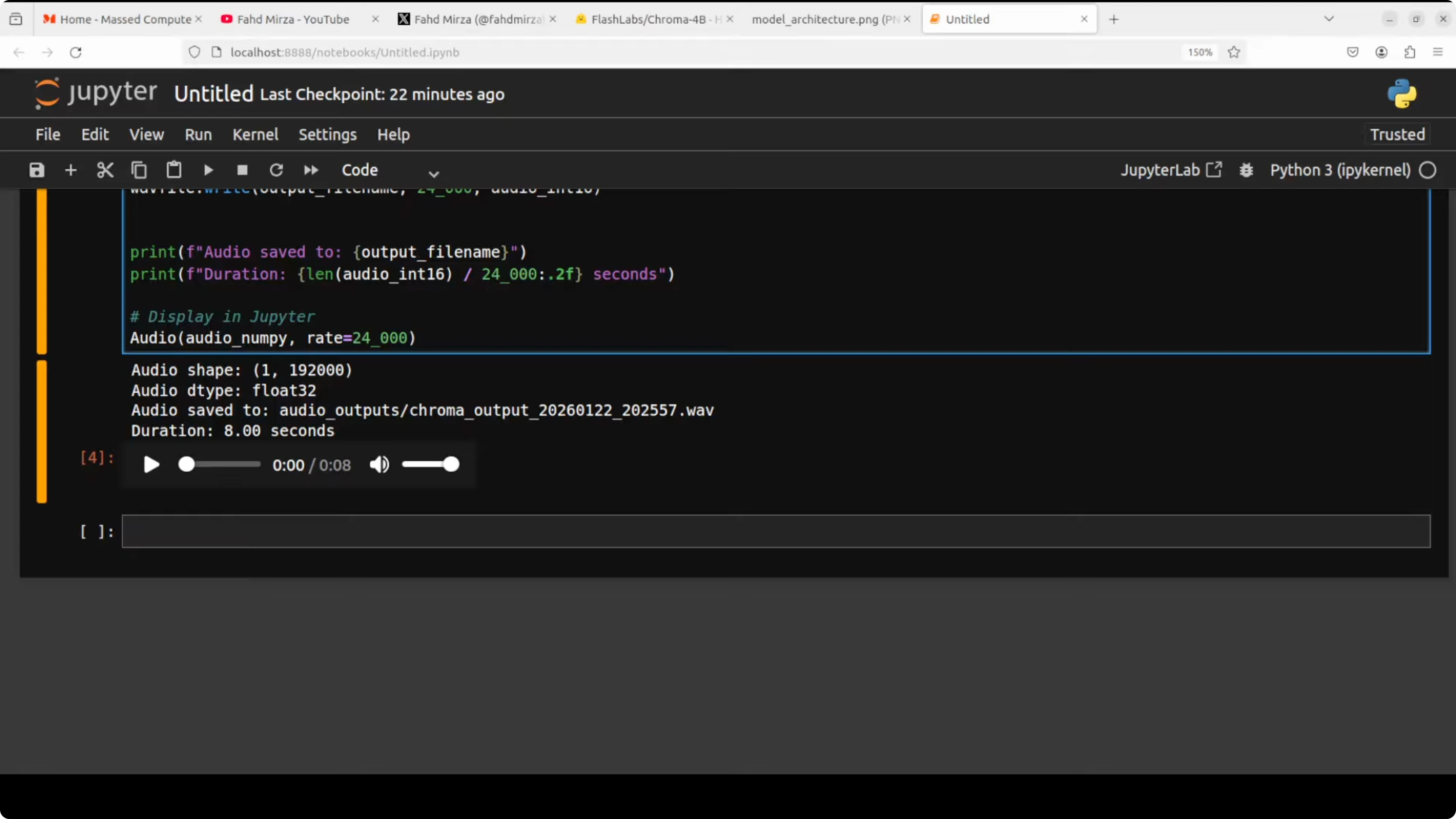Click the Trusted notebook button
This screenshot has width=1456, height=819.
point(1397,135)
